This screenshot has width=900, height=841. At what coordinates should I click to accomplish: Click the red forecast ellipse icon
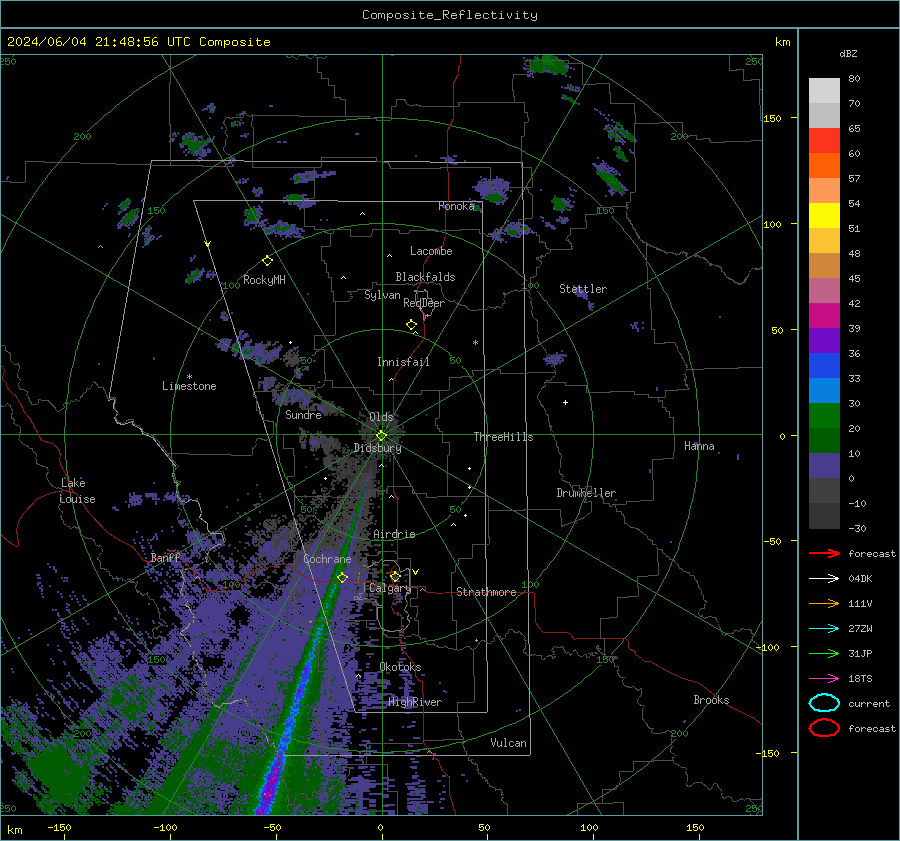824,728
